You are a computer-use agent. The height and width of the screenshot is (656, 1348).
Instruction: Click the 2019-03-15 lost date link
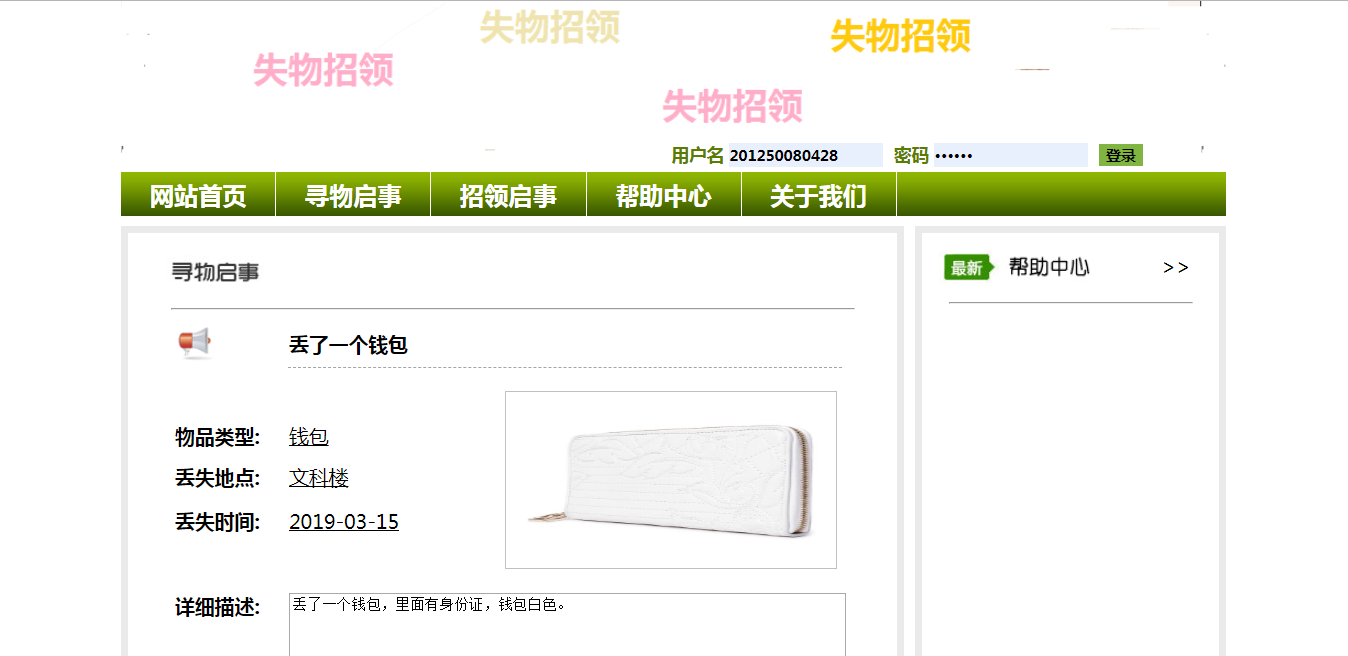point(344,522)
